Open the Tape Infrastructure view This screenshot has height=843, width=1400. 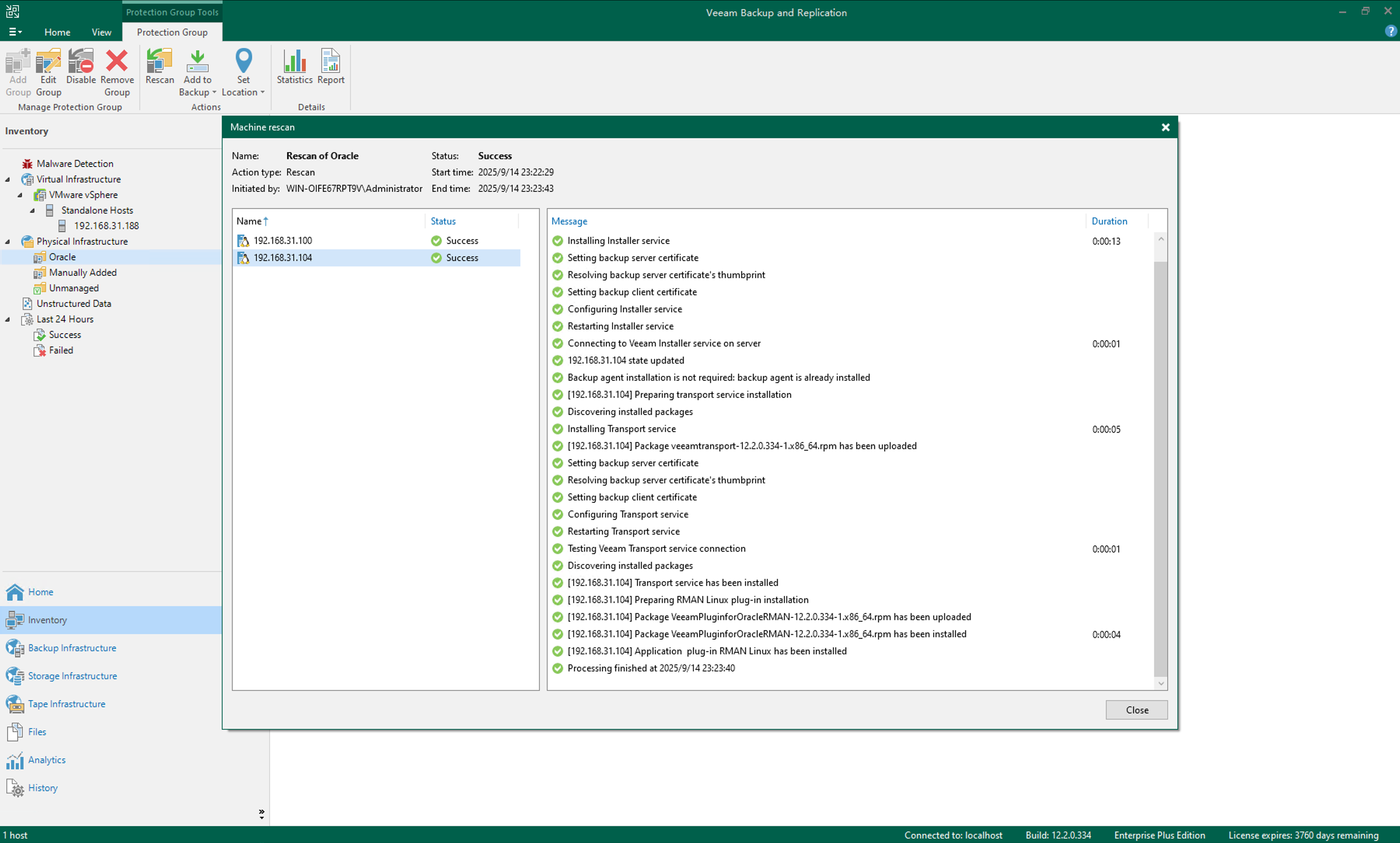[x=66, y=704]
